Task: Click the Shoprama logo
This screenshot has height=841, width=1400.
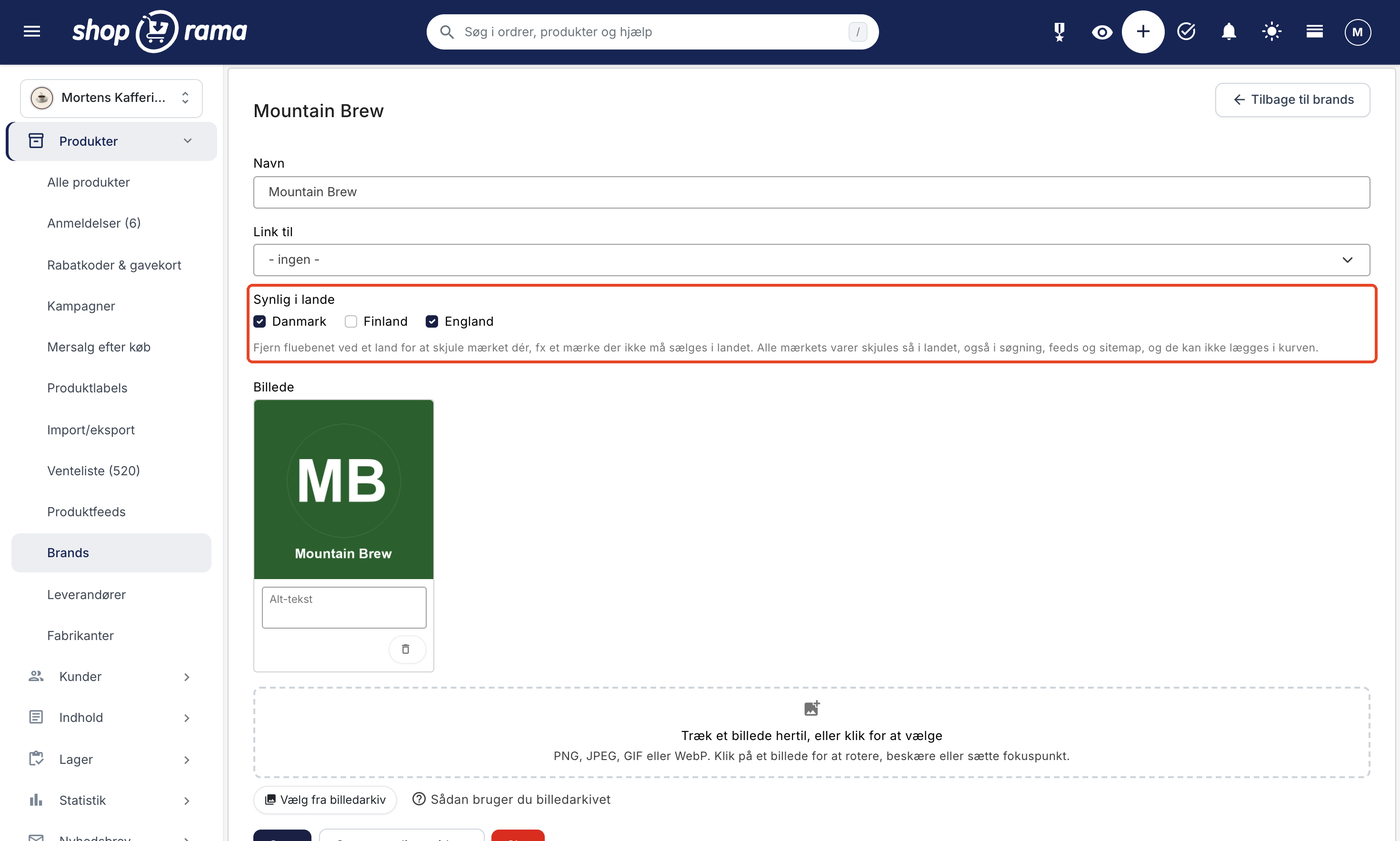Action: [x=160, y=32]
